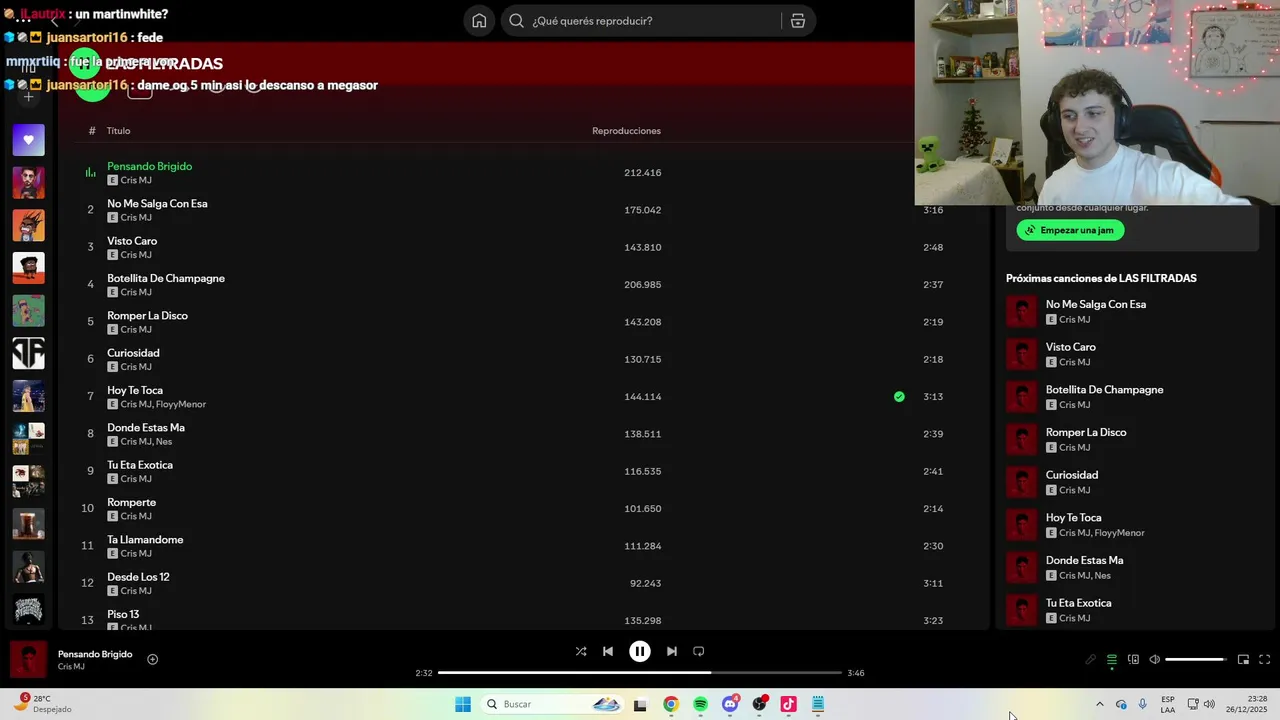
Task: Add Pensando Brigido to Liked Songs
Action: tap(153, 659)
